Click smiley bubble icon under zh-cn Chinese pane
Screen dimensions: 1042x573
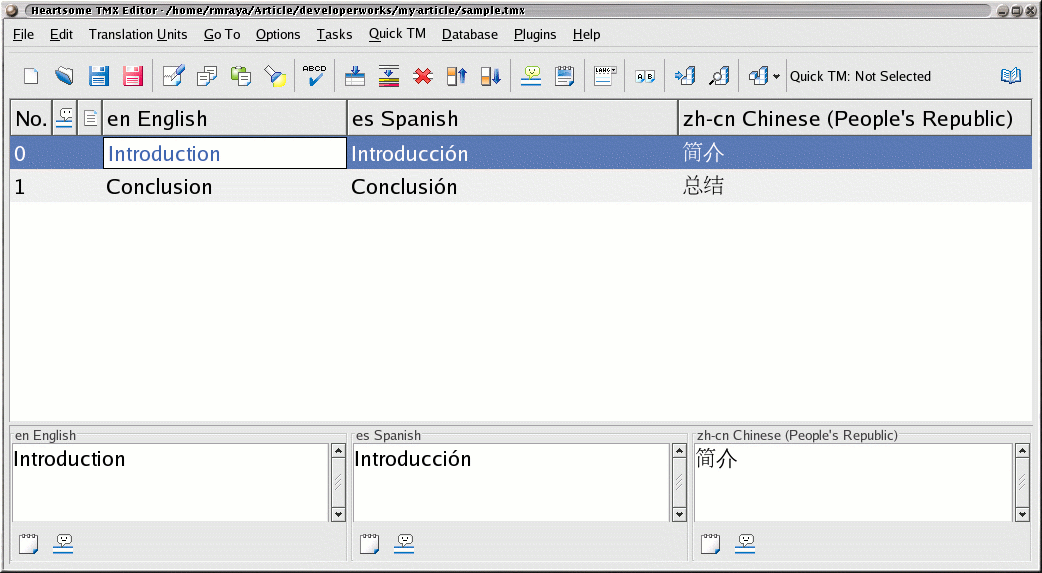pyautogui.click(x=745, y=544)
